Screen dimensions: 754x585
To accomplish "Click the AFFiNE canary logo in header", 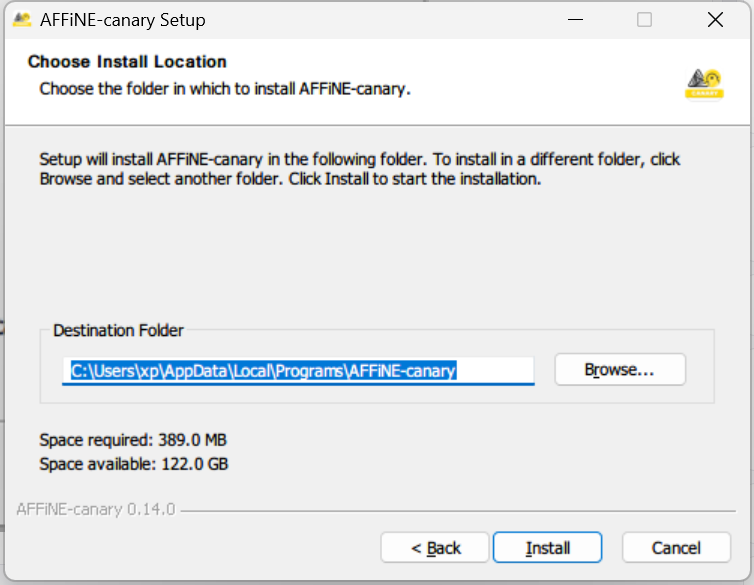I will point(704,84).
